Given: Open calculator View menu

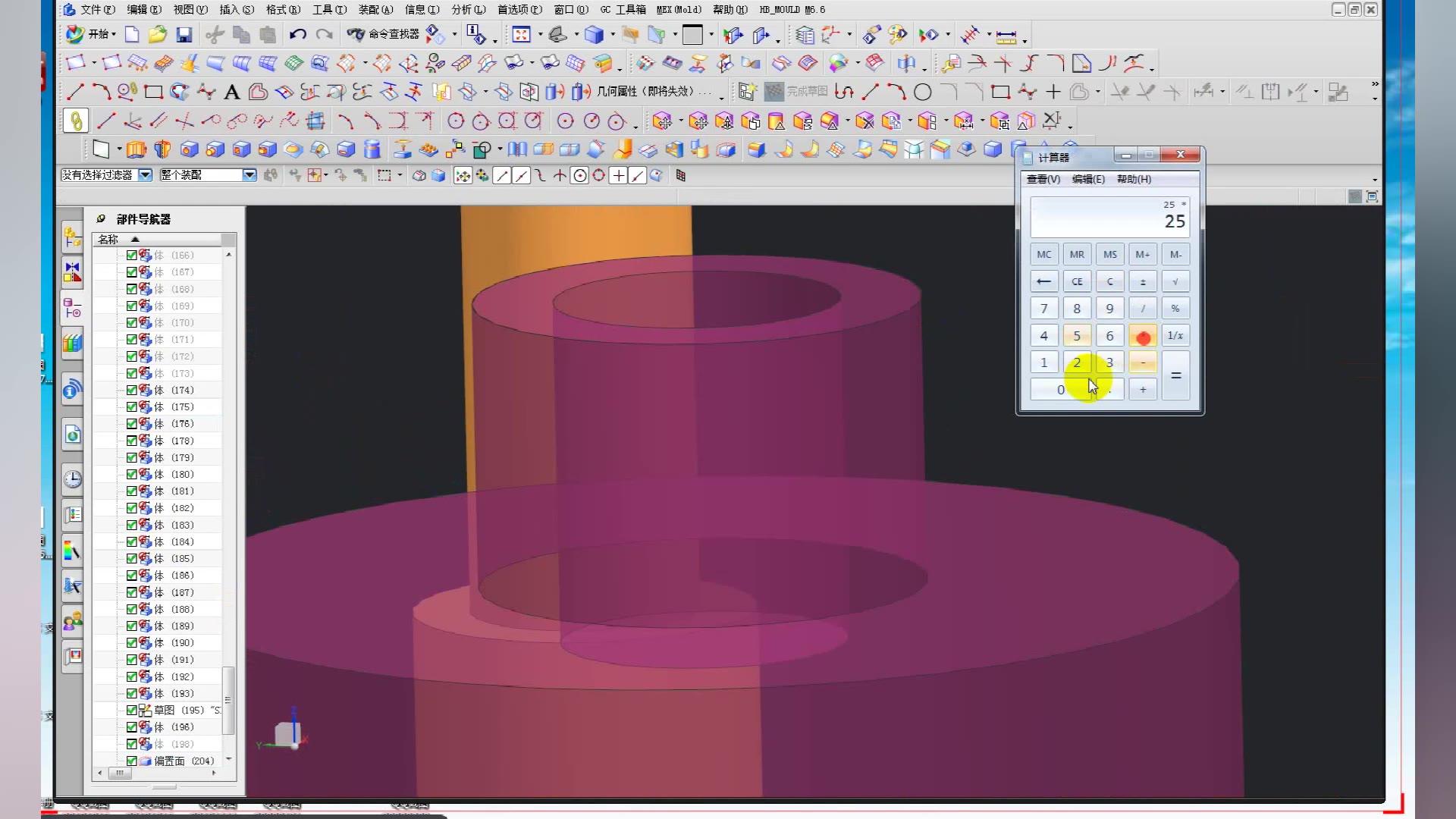Looking at the screenshot, I should click(1043, 179).
